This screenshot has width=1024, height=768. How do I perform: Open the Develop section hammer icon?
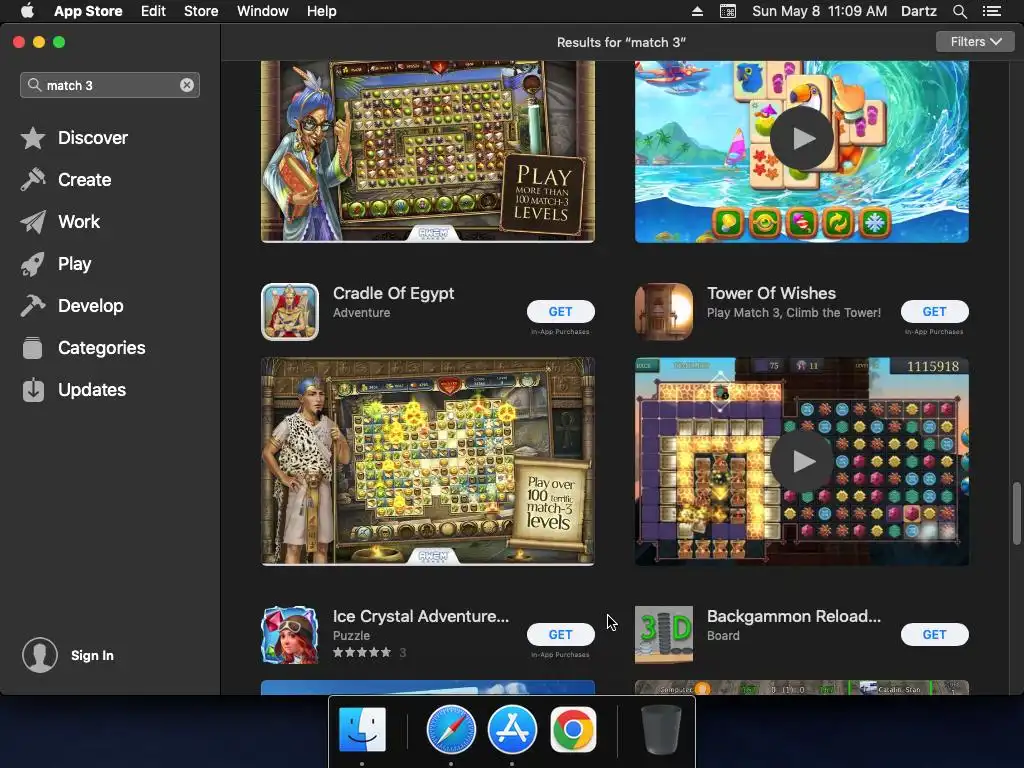[x=33, y=306]
